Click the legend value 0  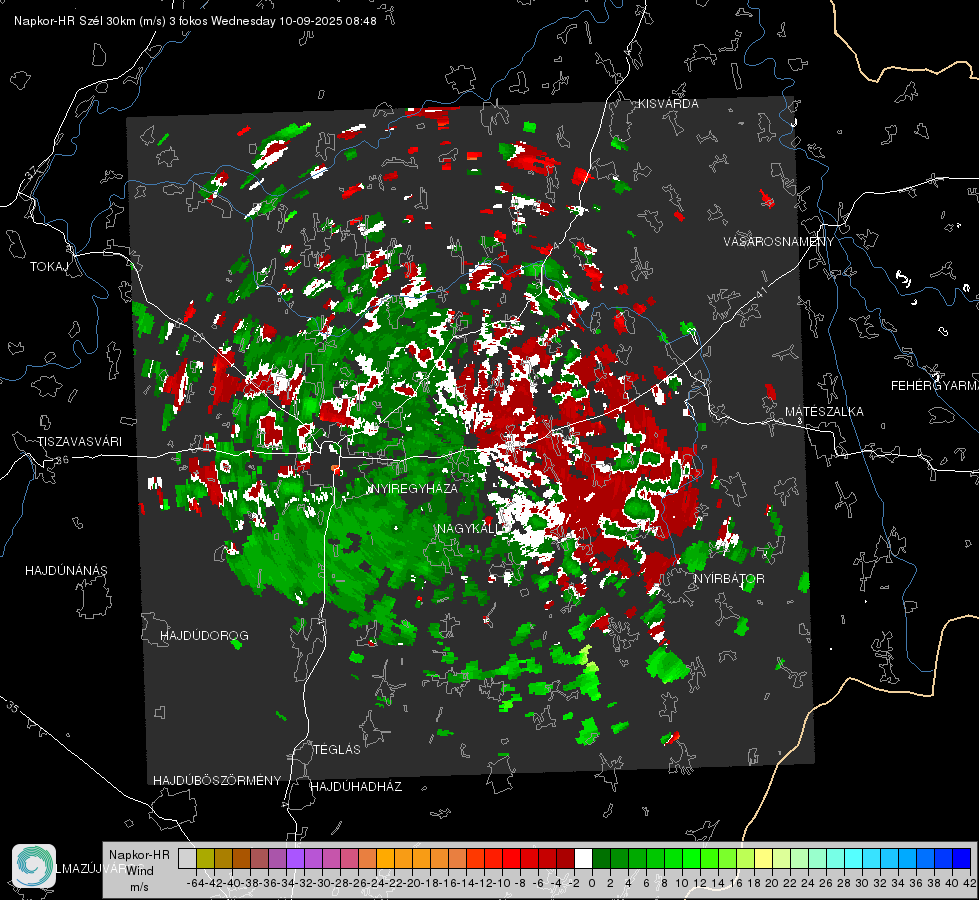click(592, 883)
